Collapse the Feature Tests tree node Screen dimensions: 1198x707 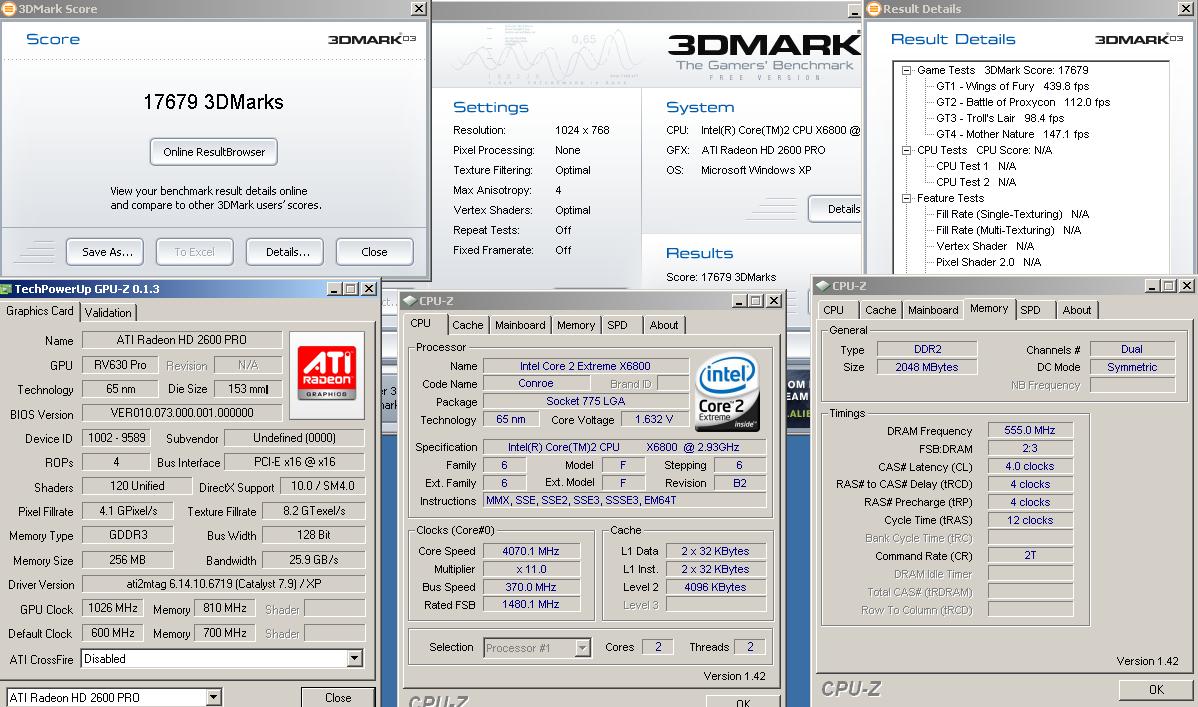(x=906, y=199)
